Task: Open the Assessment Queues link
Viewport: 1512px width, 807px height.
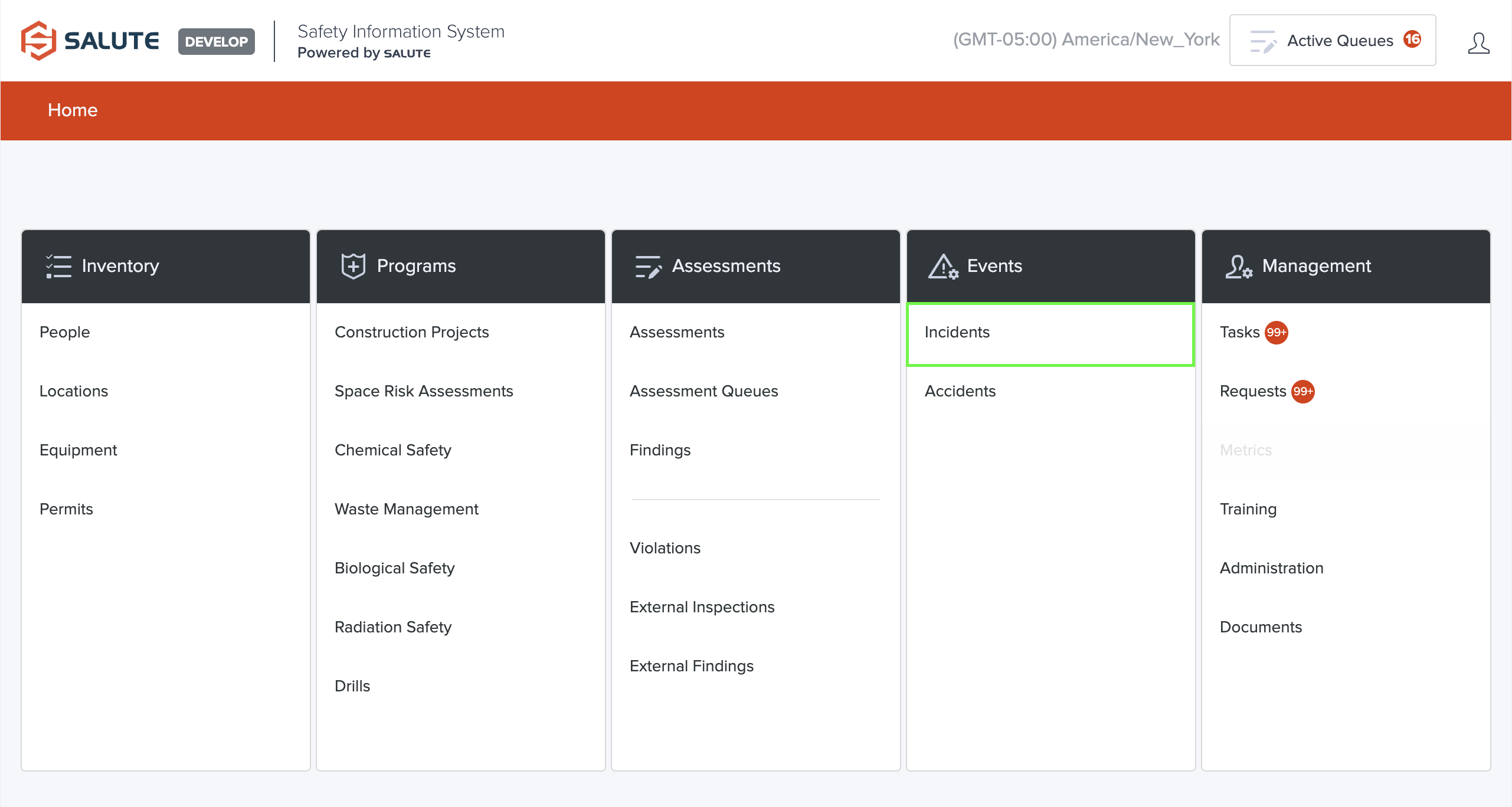Action: pos(703,391)
